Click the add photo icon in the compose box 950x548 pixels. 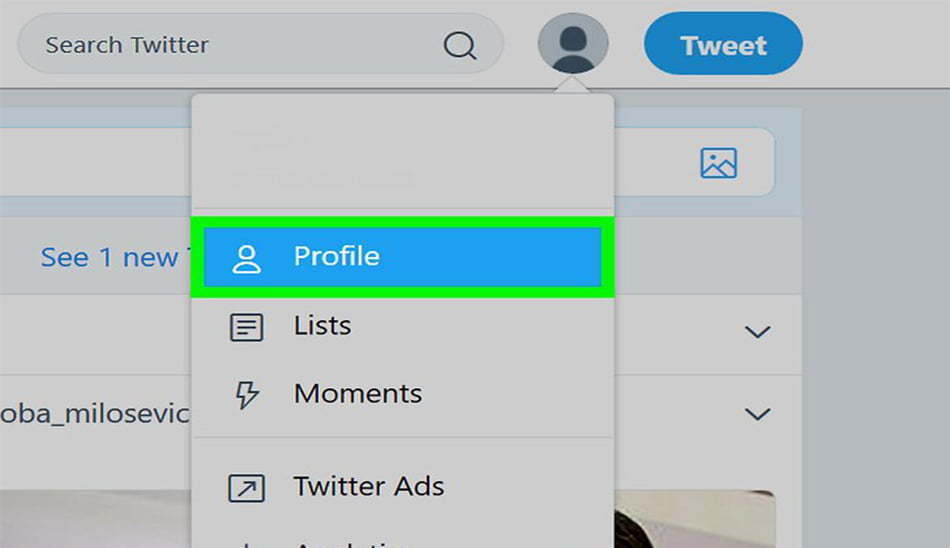[719, 163]
